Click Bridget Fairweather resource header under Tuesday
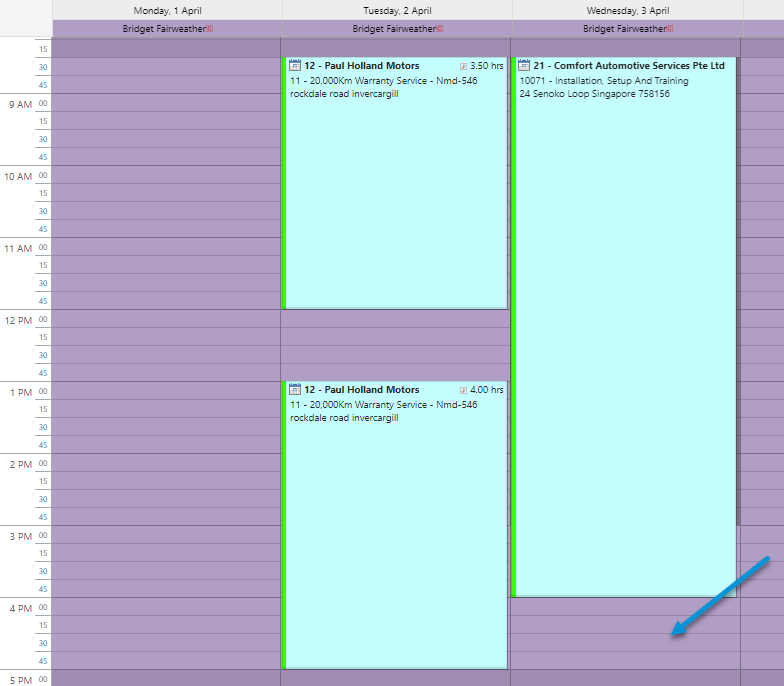 click(398, 28)
